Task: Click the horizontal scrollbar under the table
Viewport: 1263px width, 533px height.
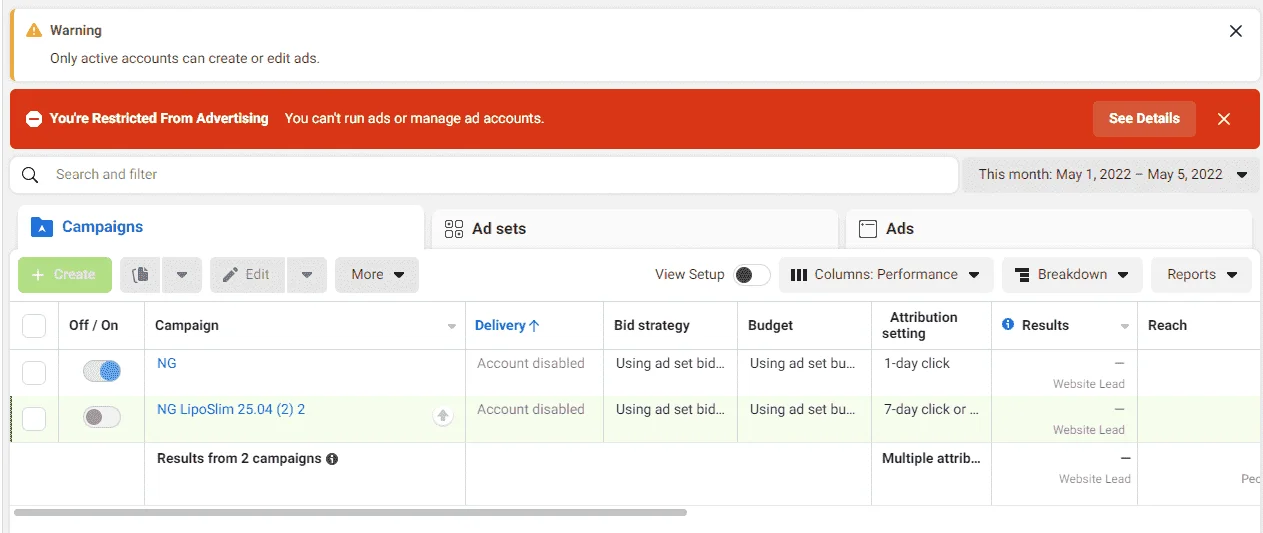Action: (350, 512)
